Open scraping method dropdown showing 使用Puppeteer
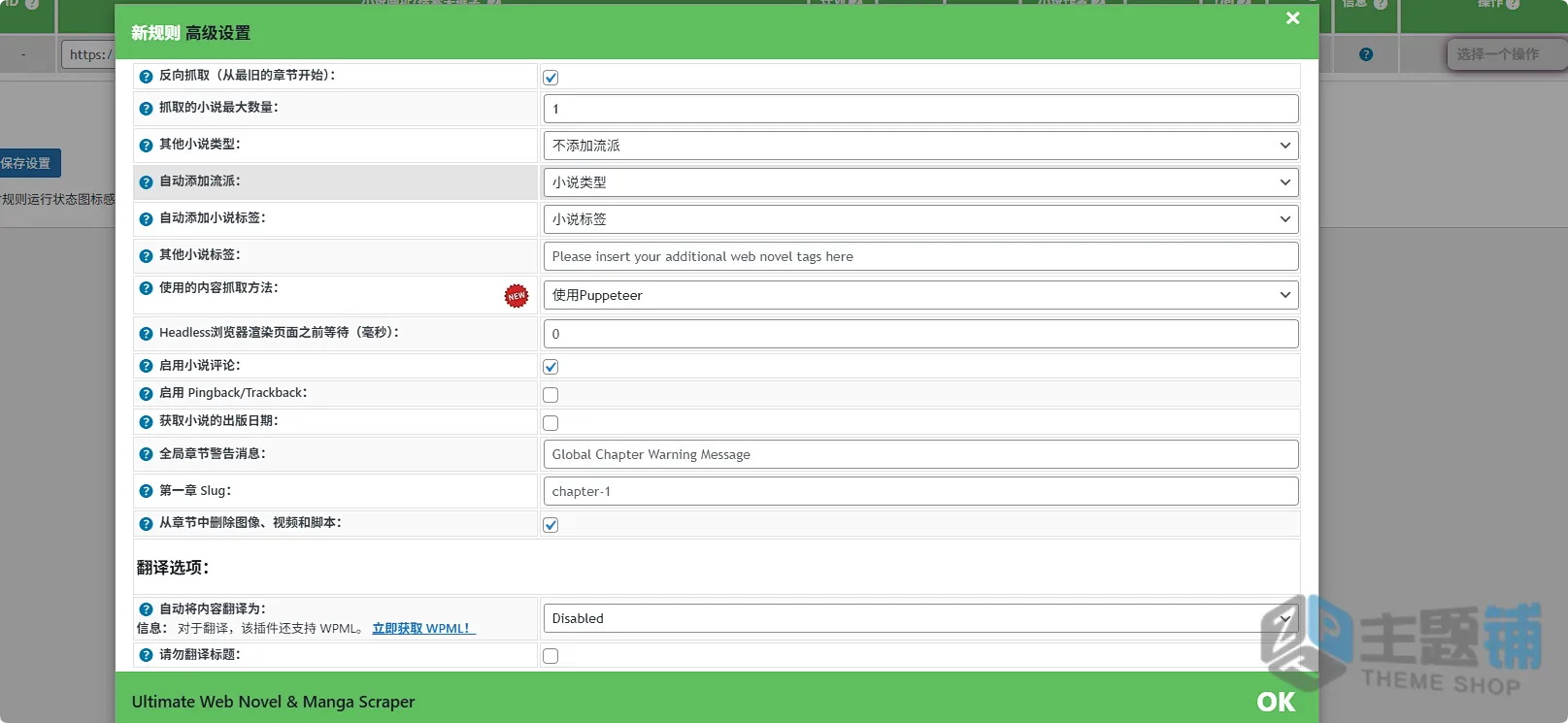The image size is (1568, 723). [x=920, y=295]
